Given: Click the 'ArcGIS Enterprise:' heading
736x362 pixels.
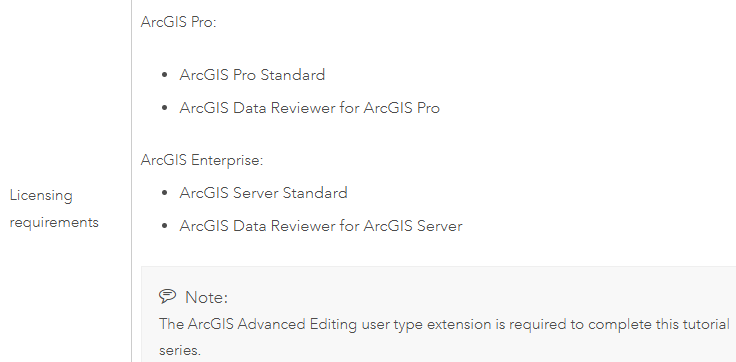Looking at the screenshot, I should 202,160.
